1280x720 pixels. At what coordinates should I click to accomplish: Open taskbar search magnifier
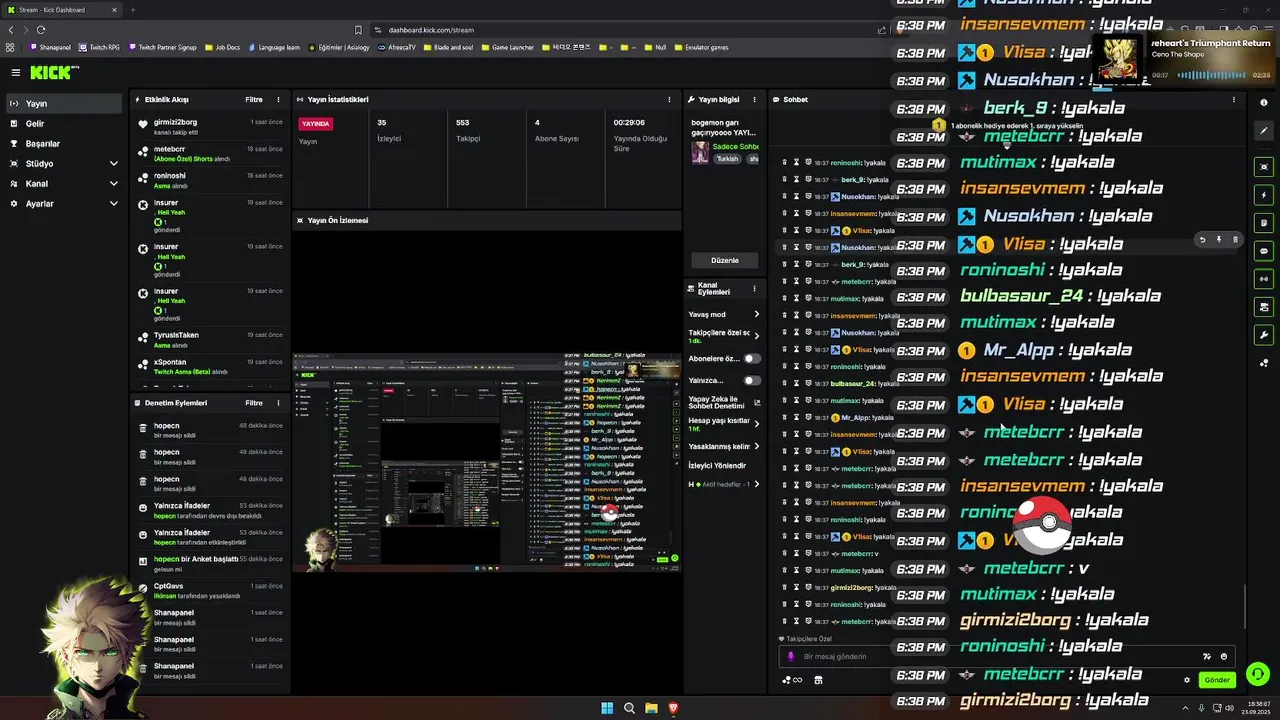(629, 708)
